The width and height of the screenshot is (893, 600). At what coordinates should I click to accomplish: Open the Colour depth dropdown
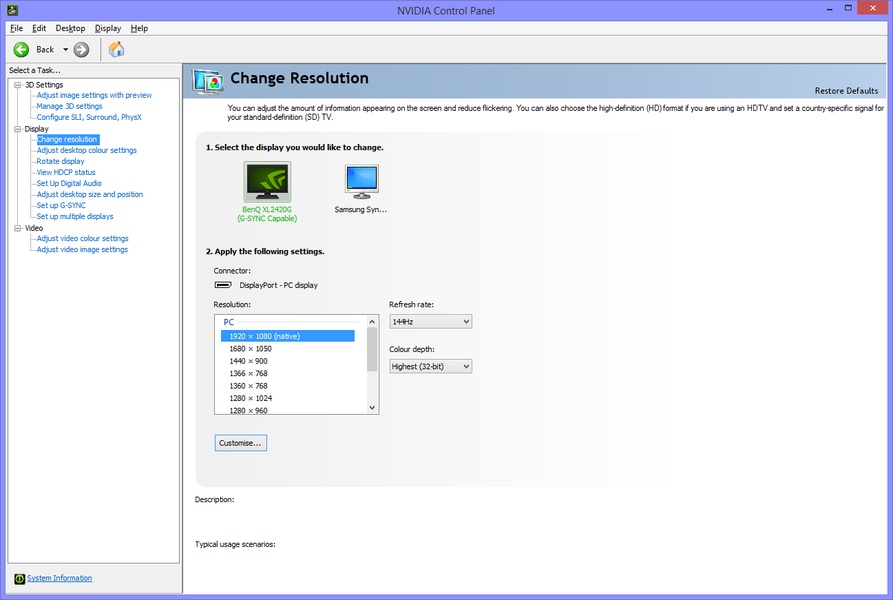[431, 367]
